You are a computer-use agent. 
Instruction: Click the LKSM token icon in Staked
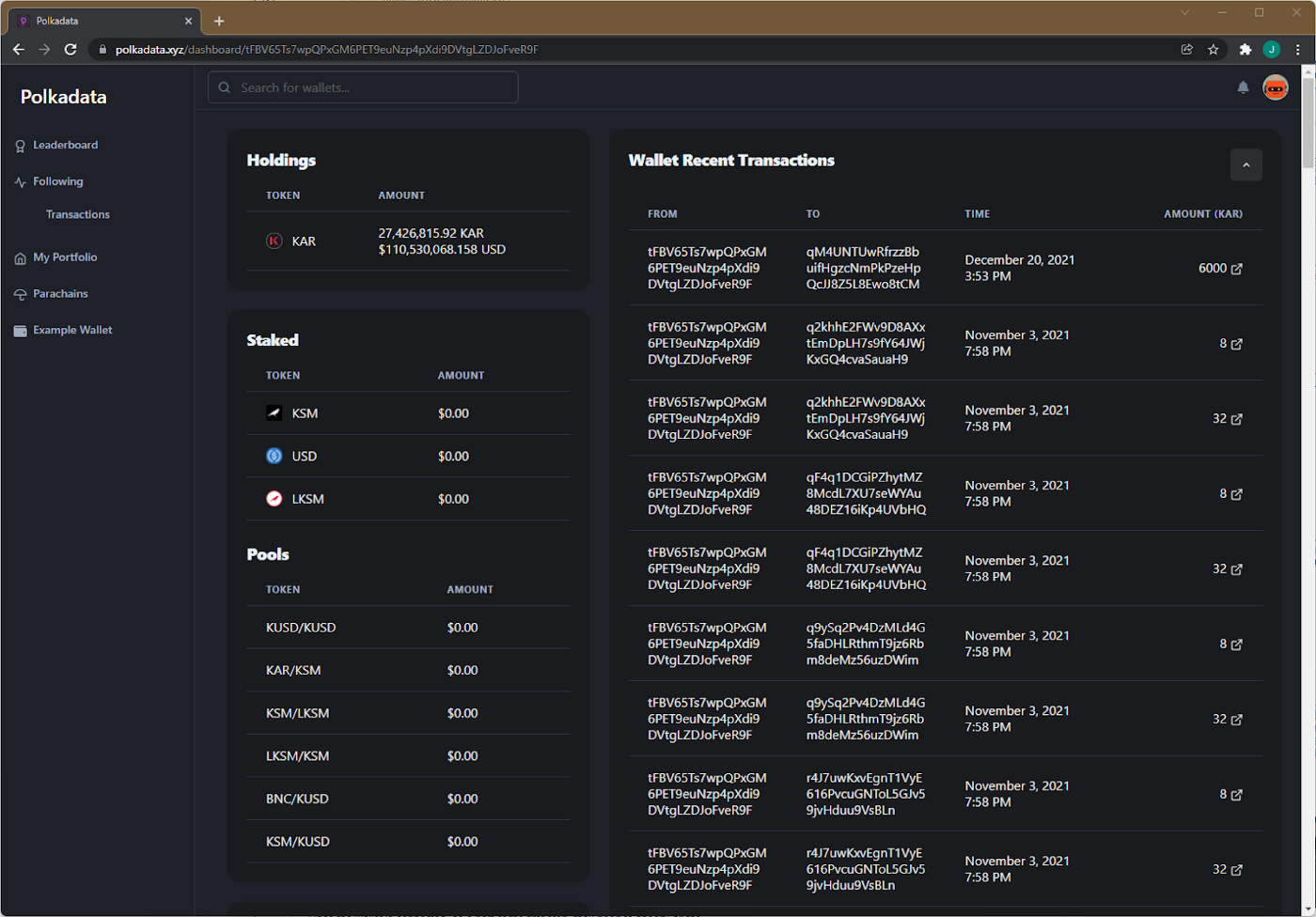[274, 498]
